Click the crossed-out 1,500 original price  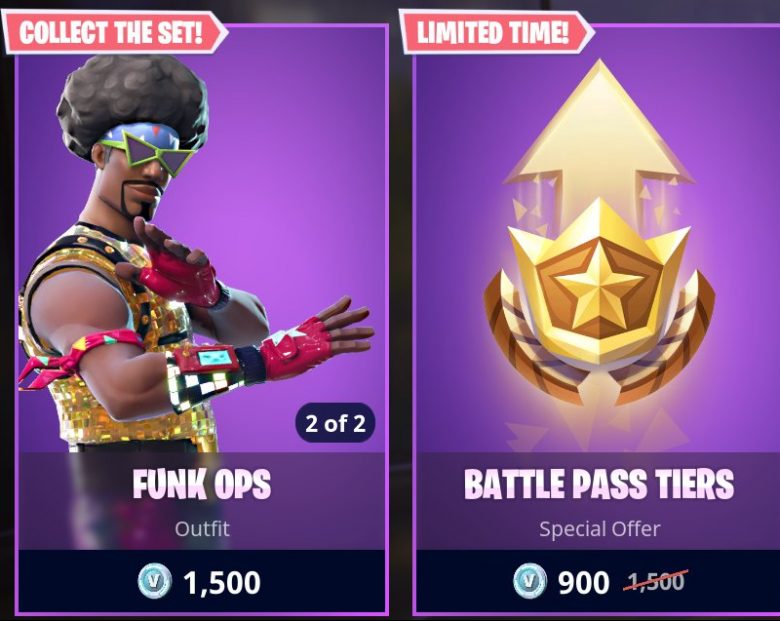656,581
